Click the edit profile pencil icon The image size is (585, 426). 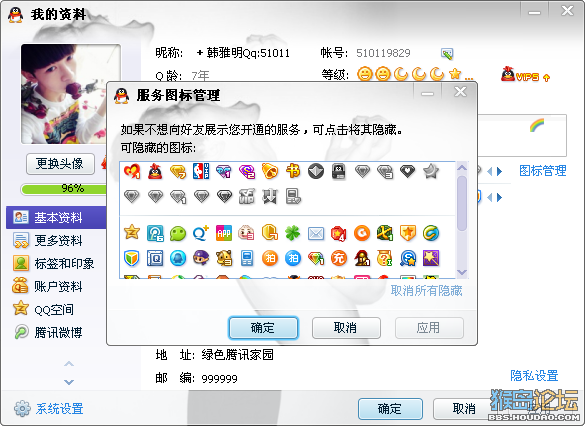point(447,53)
